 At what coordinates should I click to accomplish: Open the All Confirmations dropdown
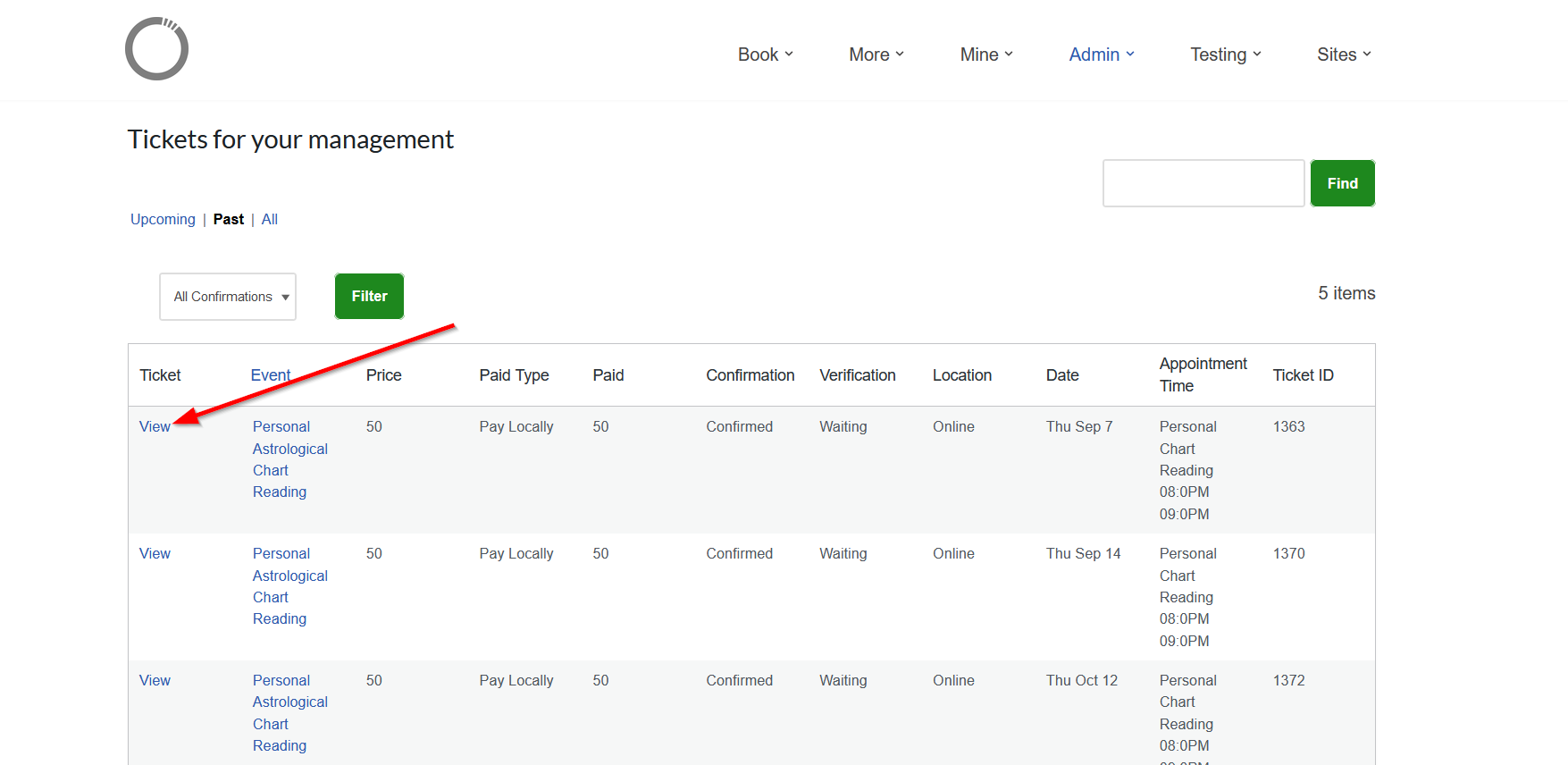[x=228, y=297]
